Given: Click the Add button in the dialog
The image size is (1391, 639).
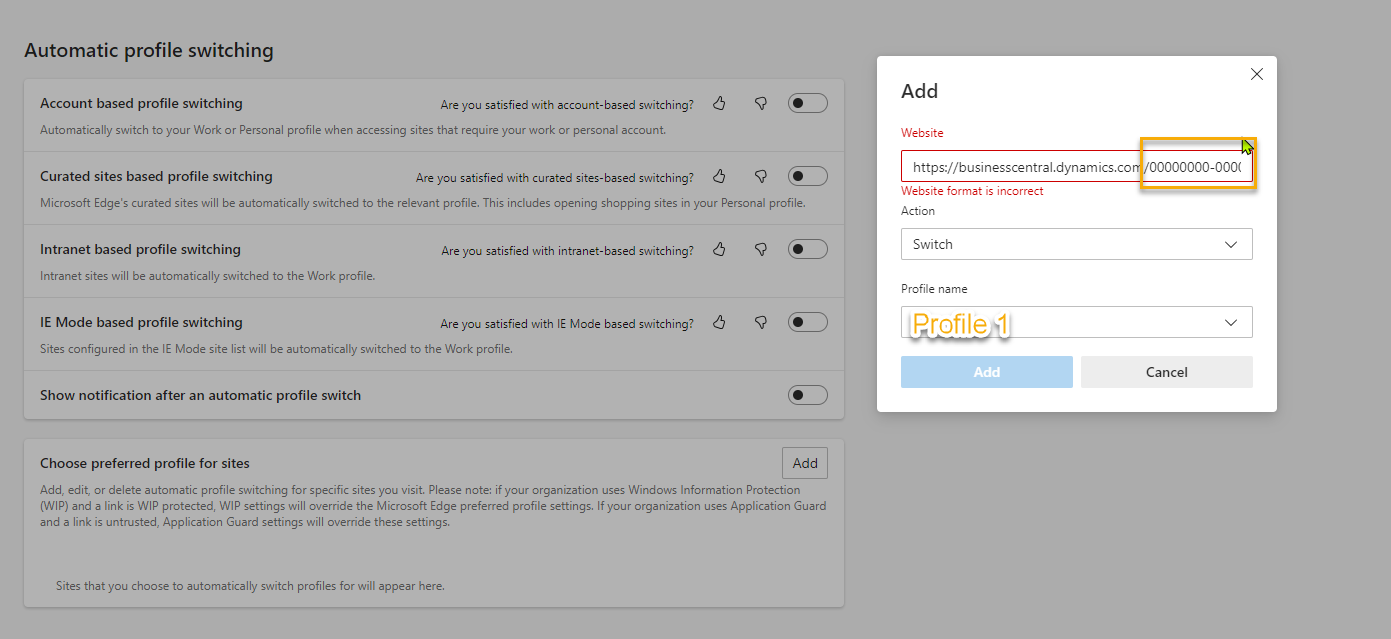Looking at the screenshot, I should [986, 371].
